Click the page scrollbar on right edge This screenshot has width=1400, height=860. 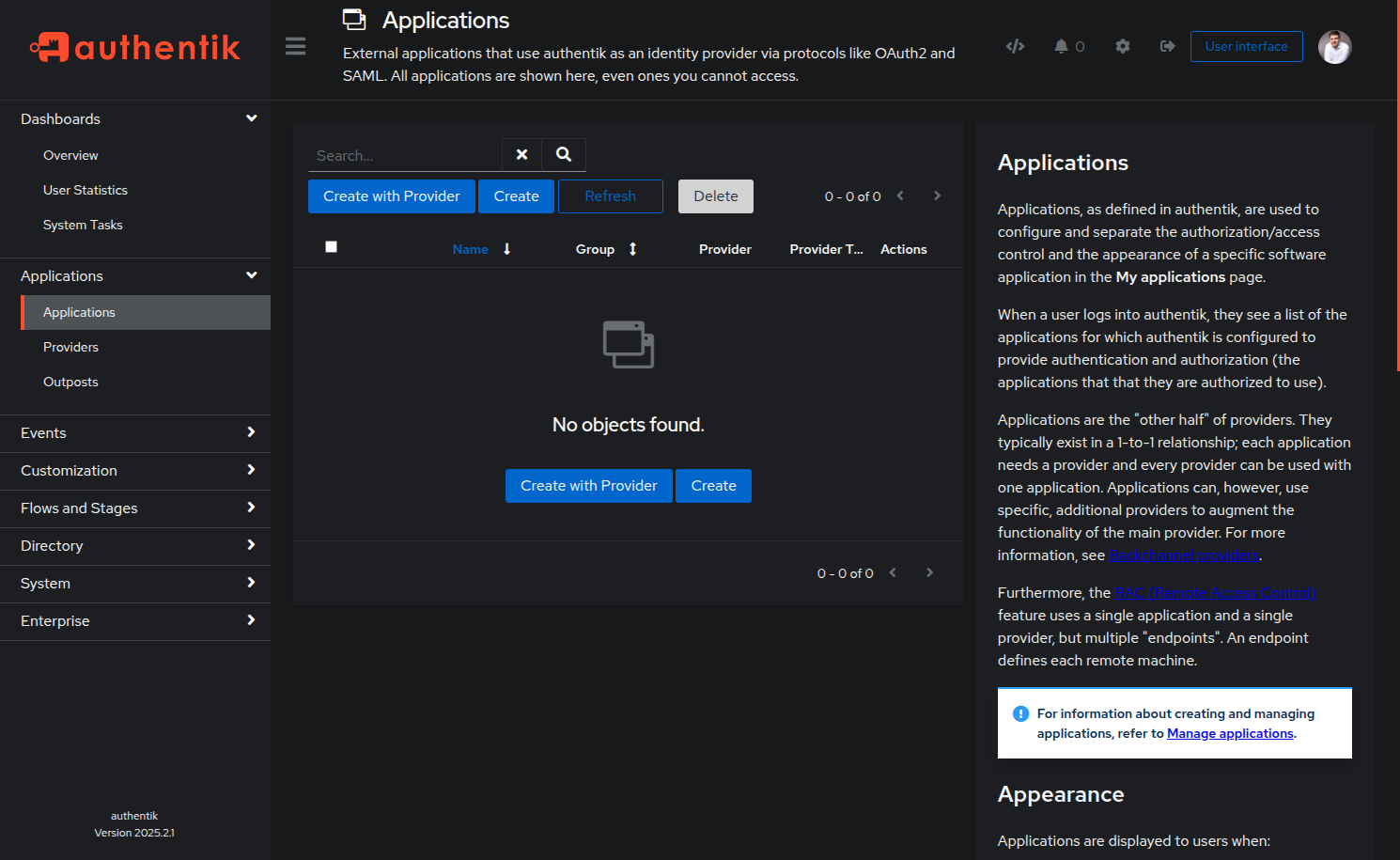pos(1398,188)
